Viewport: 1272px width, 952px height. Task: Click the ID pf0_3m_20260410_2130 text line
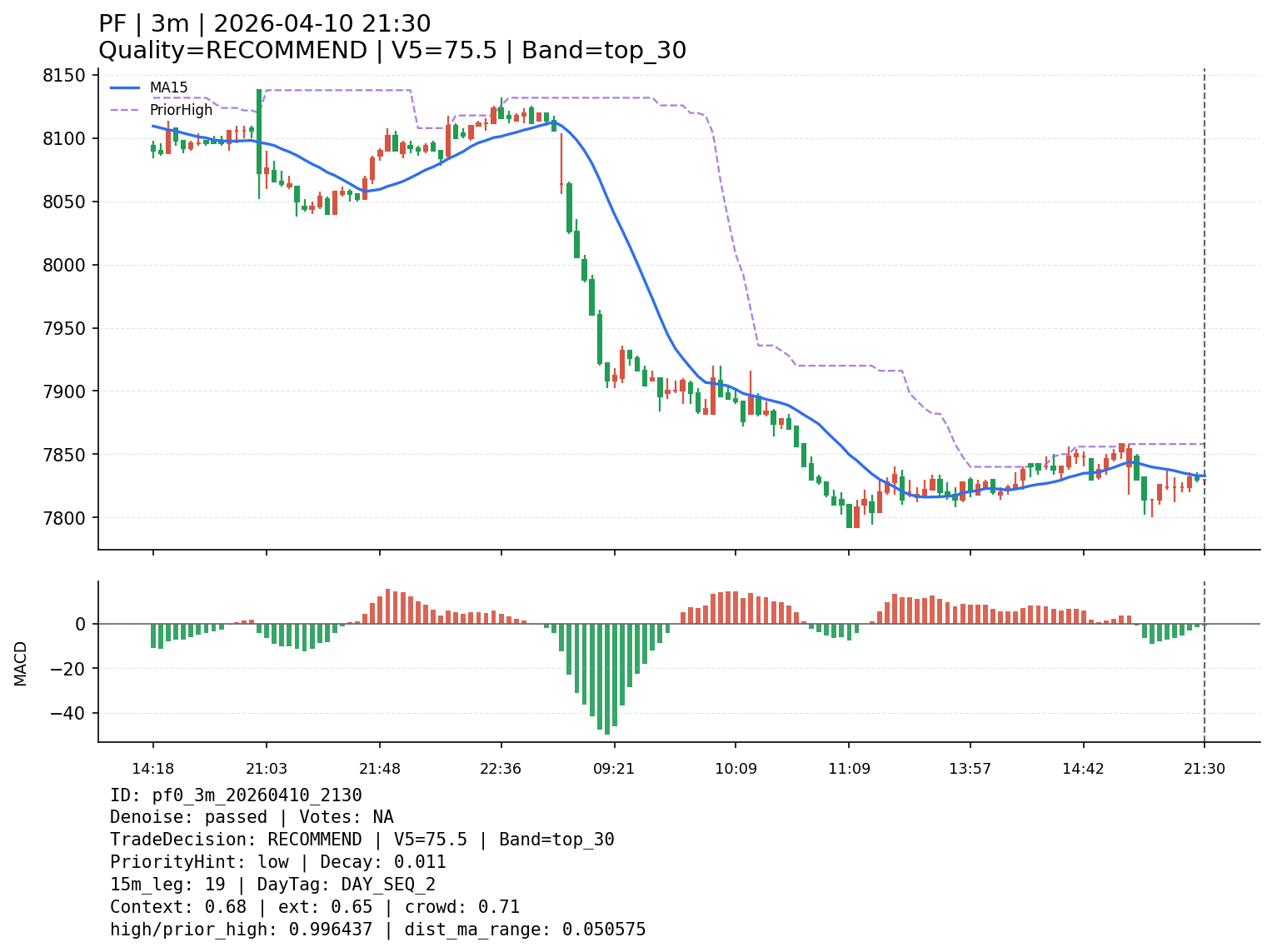(x=236, y=795)
